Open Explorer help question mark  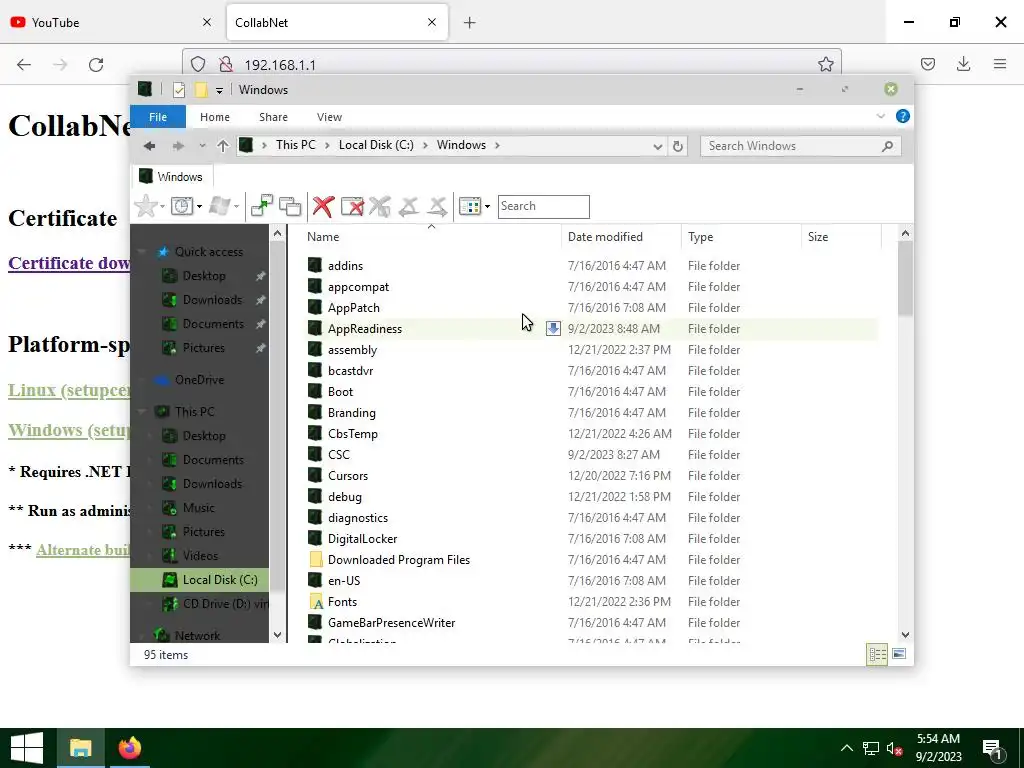903,116
